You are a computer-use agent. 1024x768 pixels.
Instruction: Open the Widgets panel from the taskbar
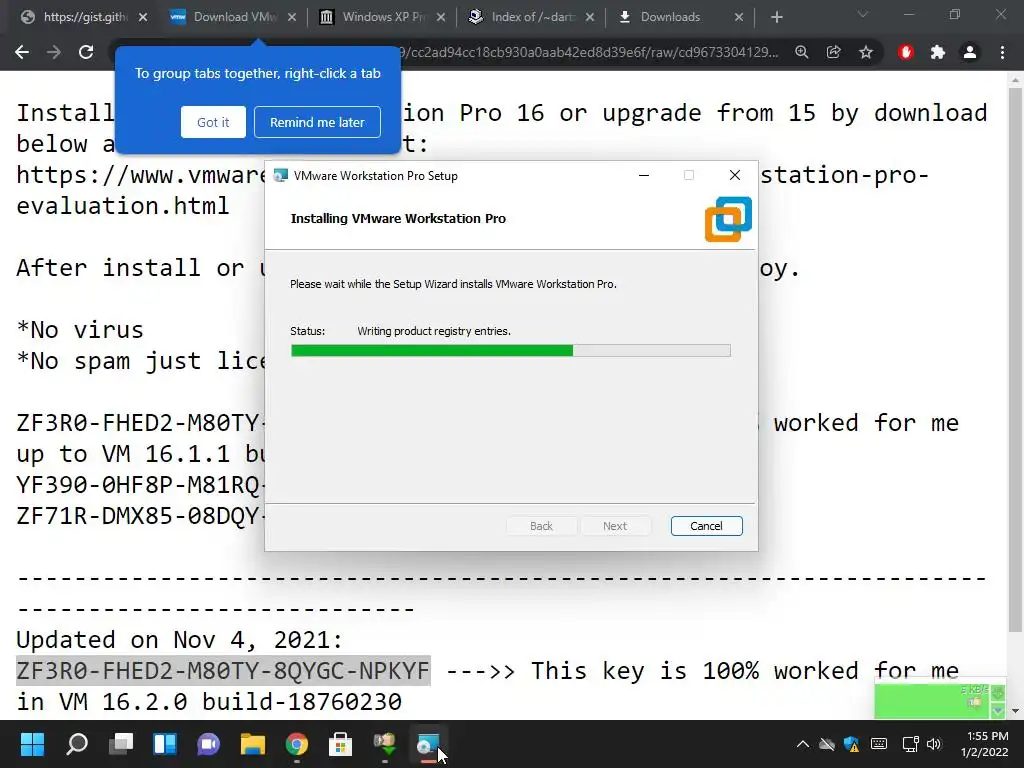165,744
